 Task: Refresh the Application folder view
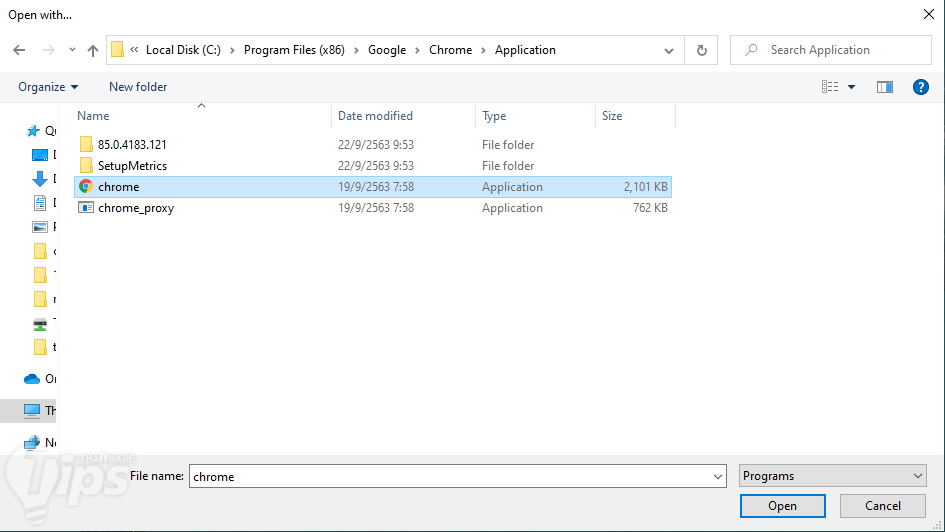(x=701, y=50)
